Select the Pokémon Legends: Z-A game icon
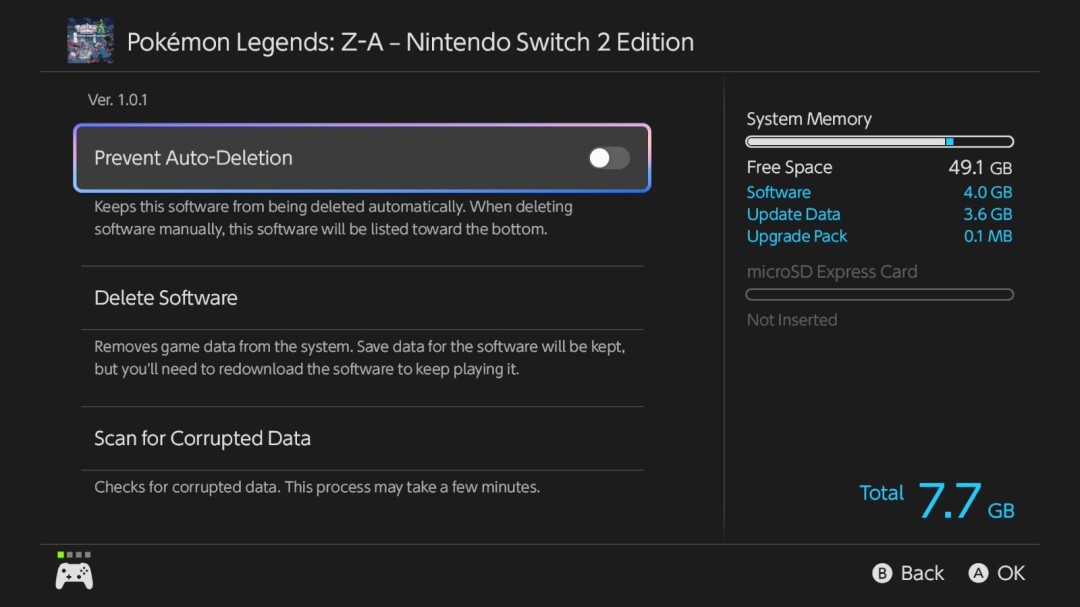Image resolution: width=1080 pixels, height=607 pixels. coord(90,41)
